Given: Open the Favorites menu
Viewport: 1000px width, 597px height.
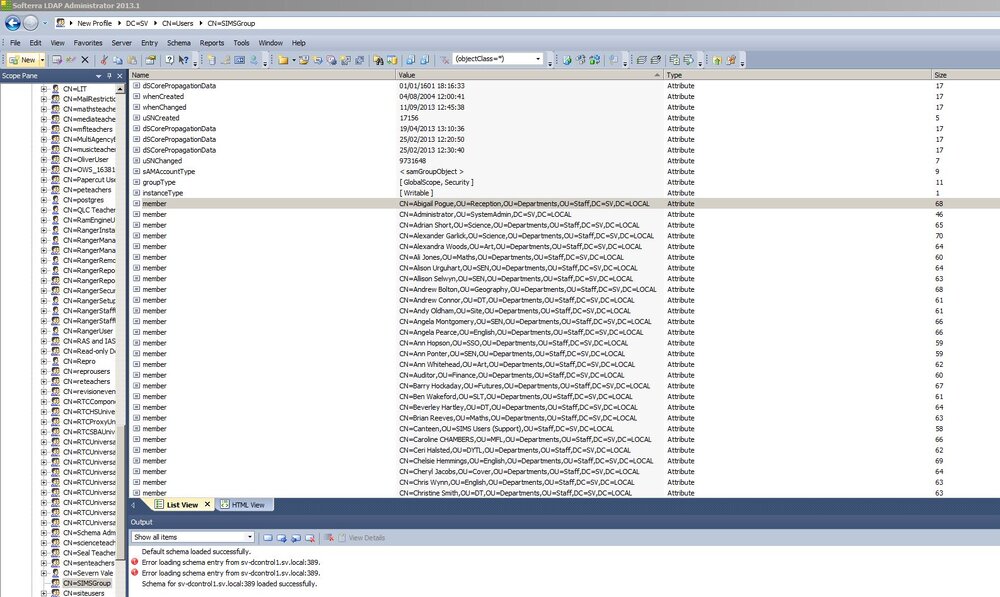Looking at the screenshot, I should [x=88, y=43].
